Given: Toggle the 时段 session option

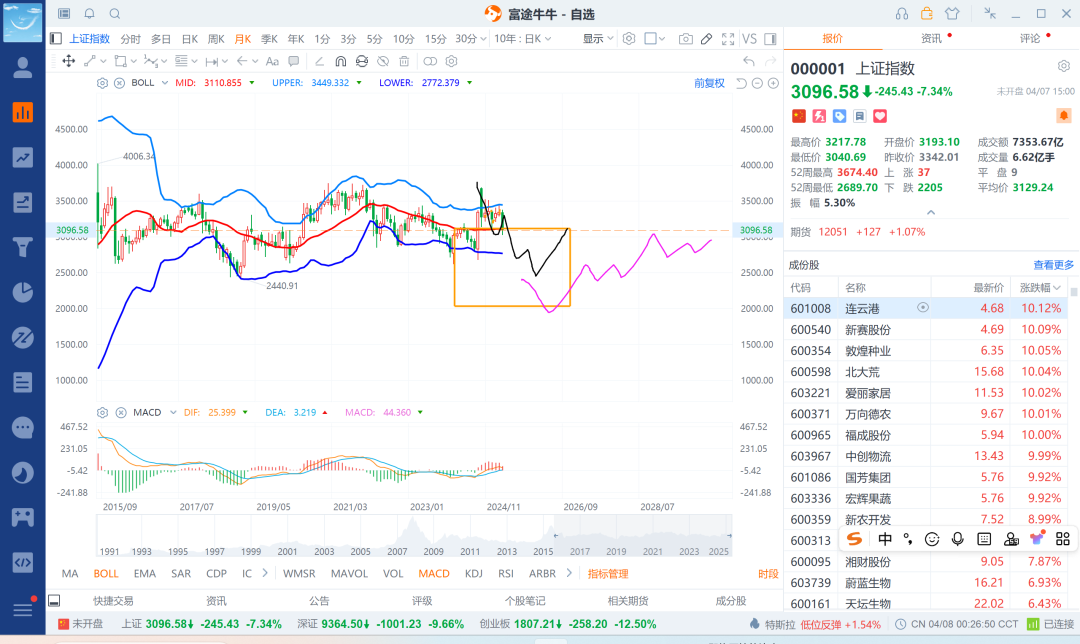Looking at the screenshot, I should tap(768, 574).
